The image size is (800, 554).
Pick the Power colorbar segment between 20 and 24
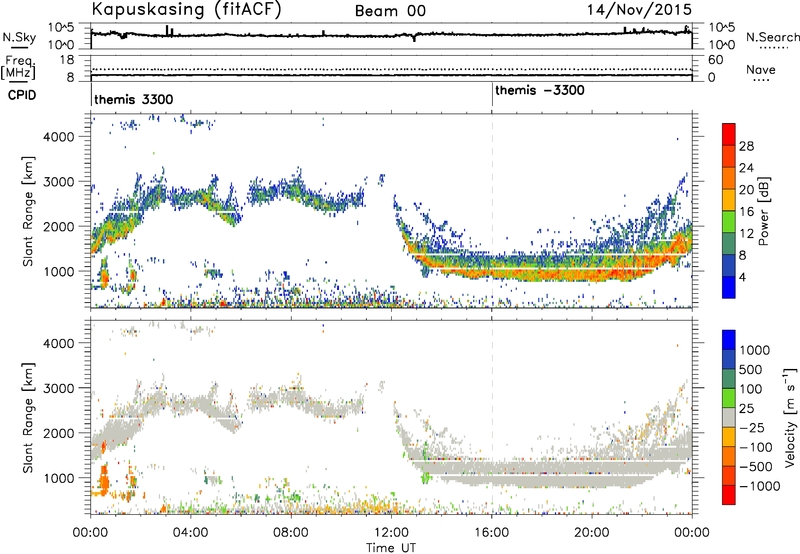[x=729, y=178]
